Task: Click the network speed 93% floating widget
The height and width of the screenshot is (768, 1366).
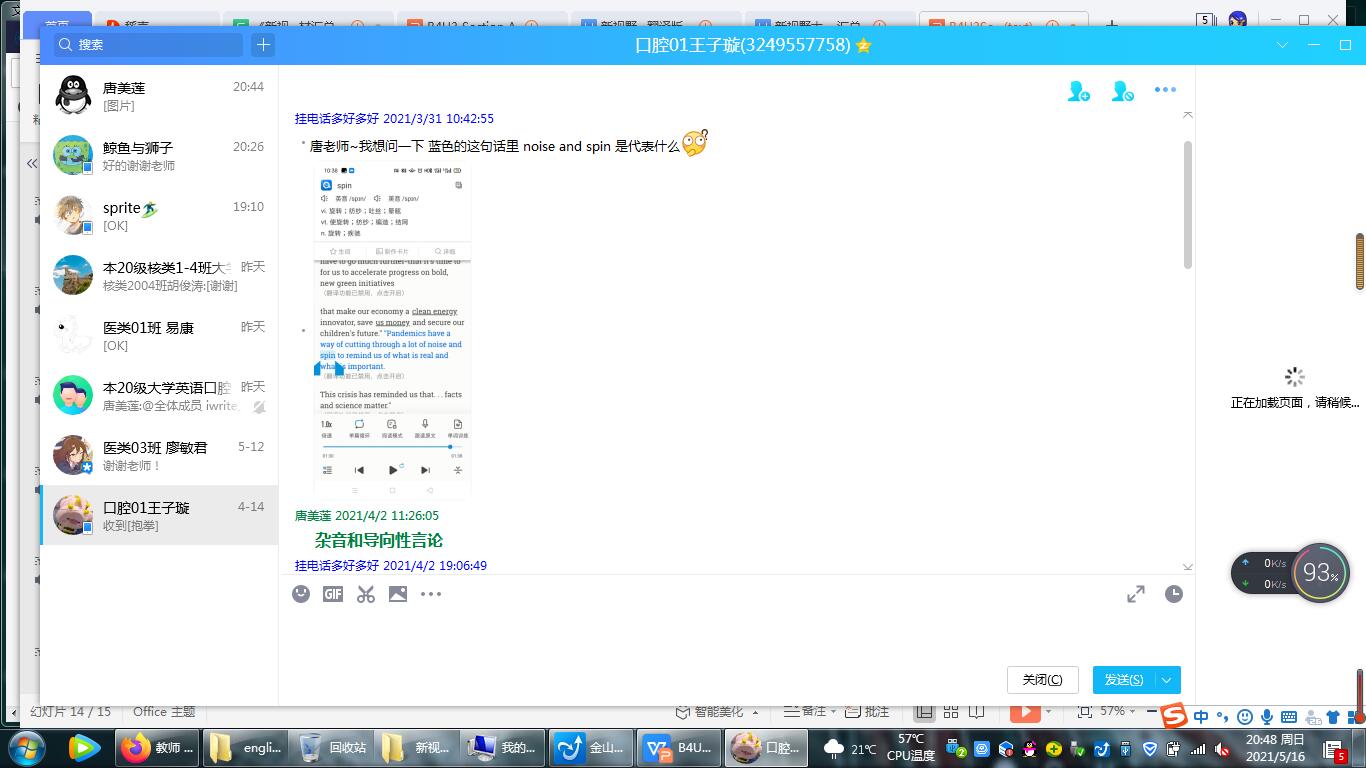Action: (1291, 573)
